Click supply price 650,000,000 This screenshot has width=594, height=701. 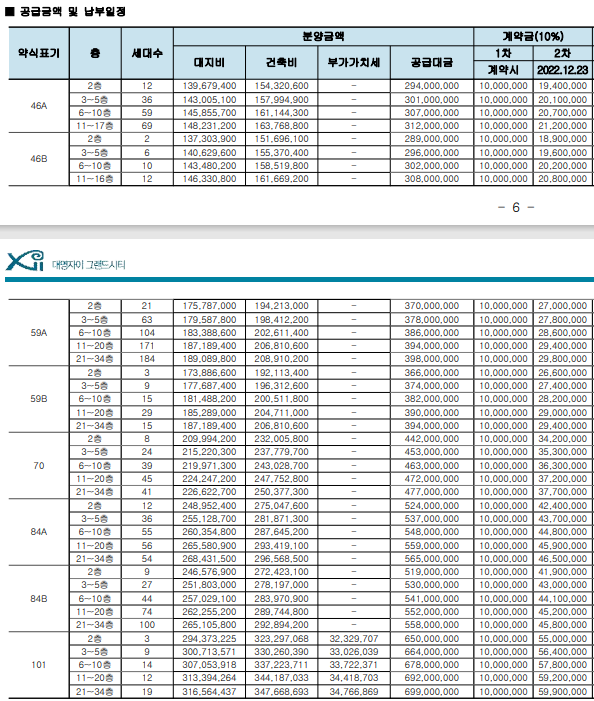432,639
